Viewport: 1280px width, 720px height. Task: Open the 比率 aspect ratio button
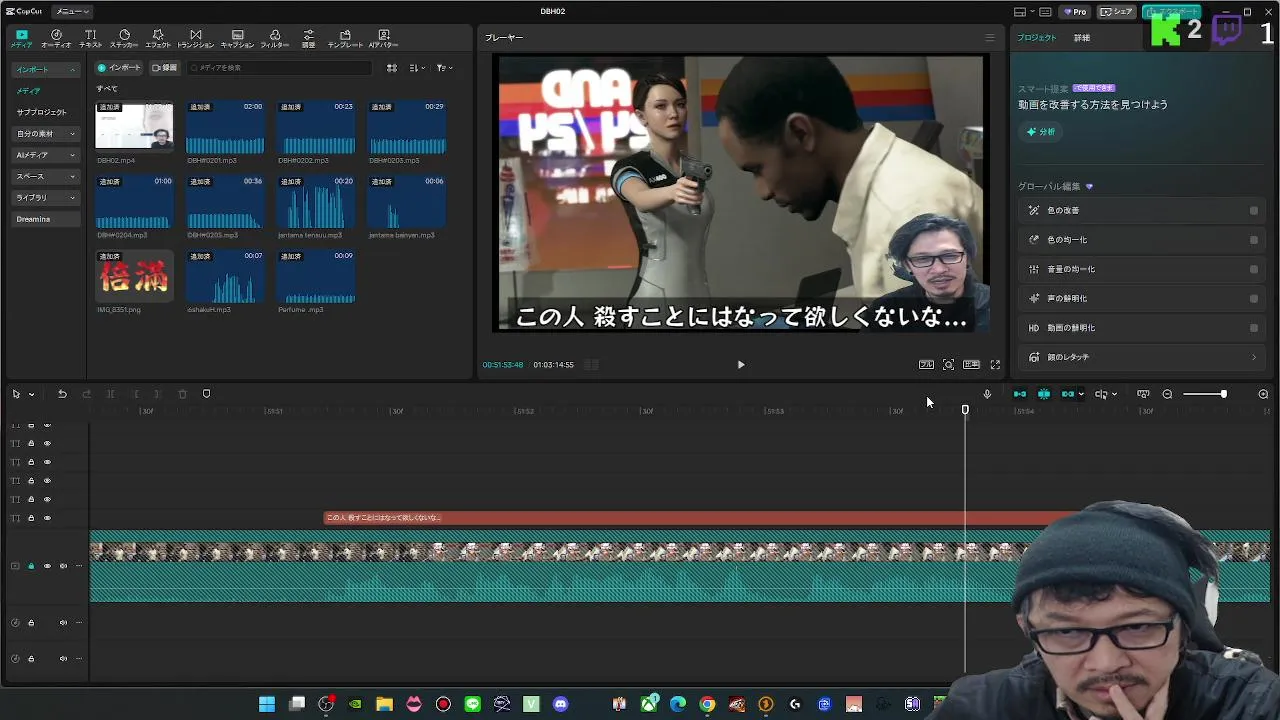(x=971, y=365)
